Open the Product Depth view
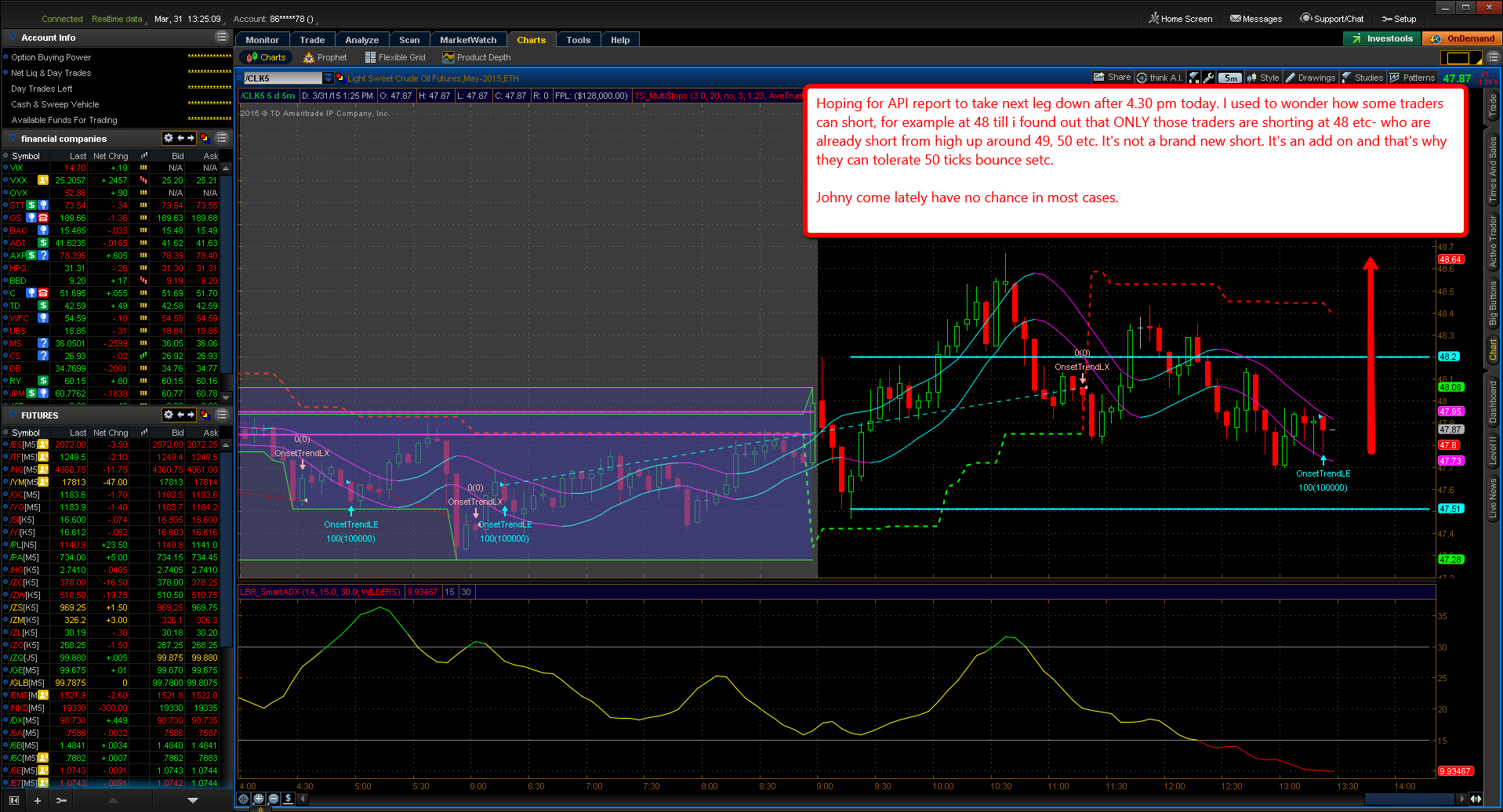Screen dimensions: 1503x812 coord(477,57)
